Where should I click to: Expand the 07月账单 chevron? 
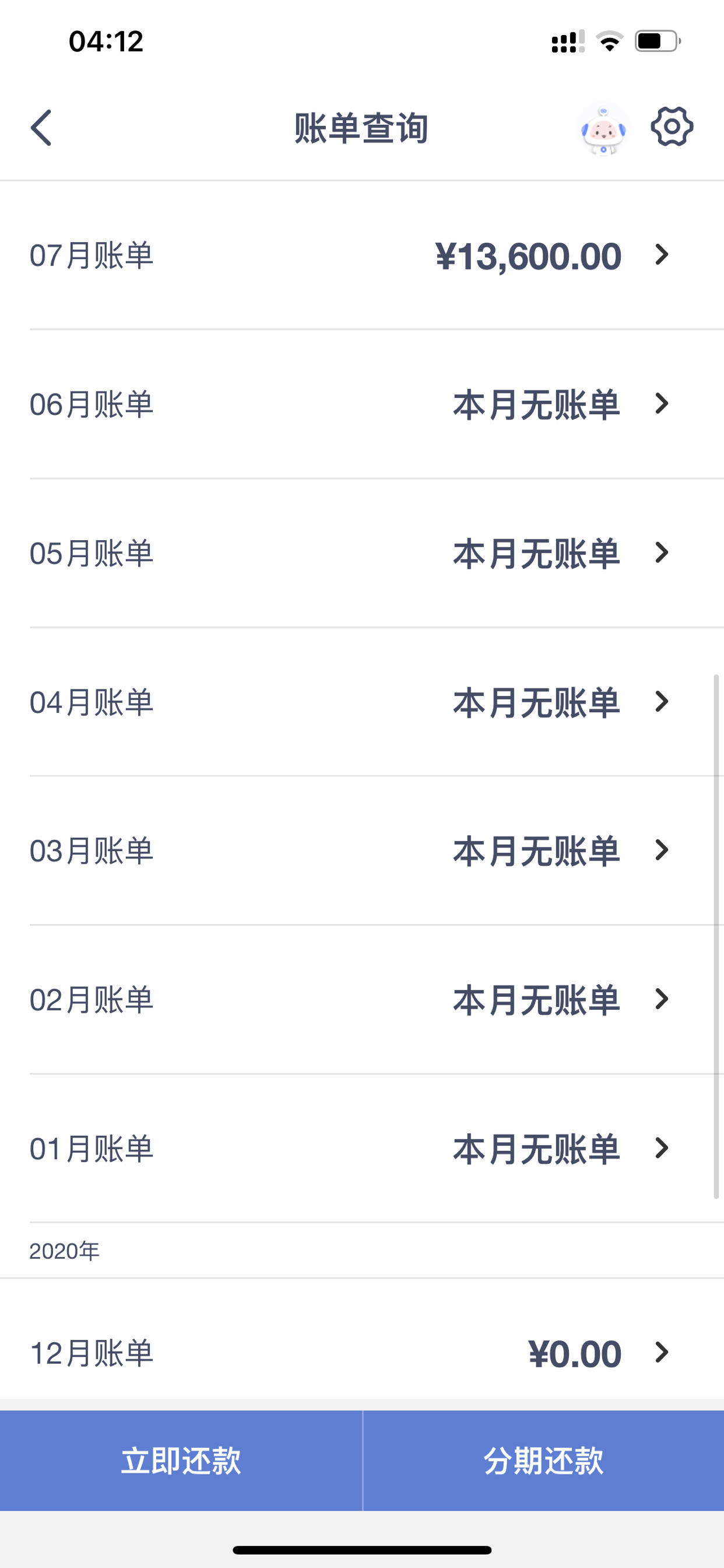pyautogui.click(x=662, y=254)
